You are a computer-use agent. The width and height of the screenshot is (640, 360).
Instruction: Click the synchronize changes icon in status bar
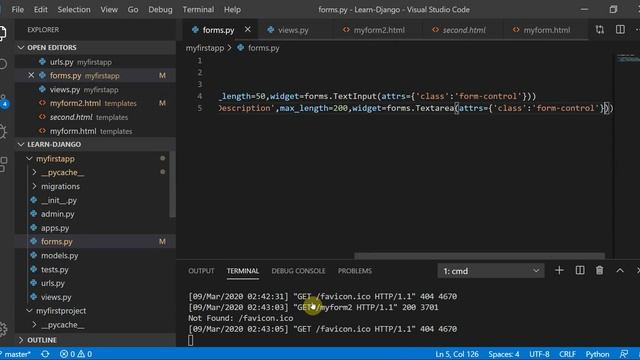click(45, 354)
